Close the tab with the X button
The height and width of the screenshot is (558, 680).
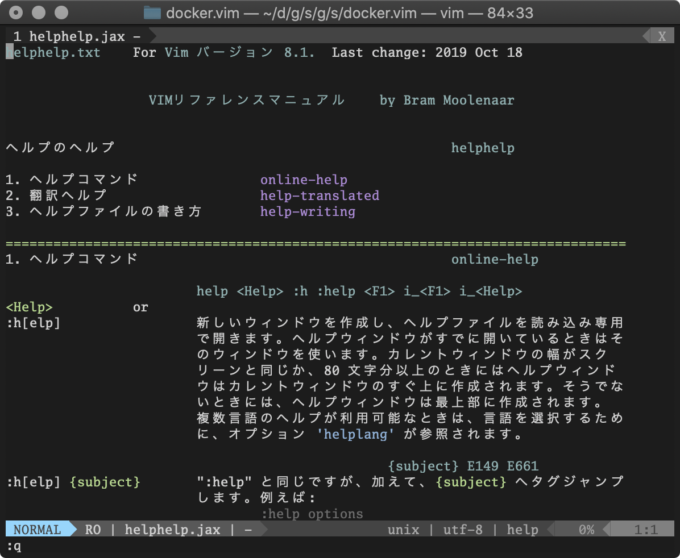tap(660, 35)
